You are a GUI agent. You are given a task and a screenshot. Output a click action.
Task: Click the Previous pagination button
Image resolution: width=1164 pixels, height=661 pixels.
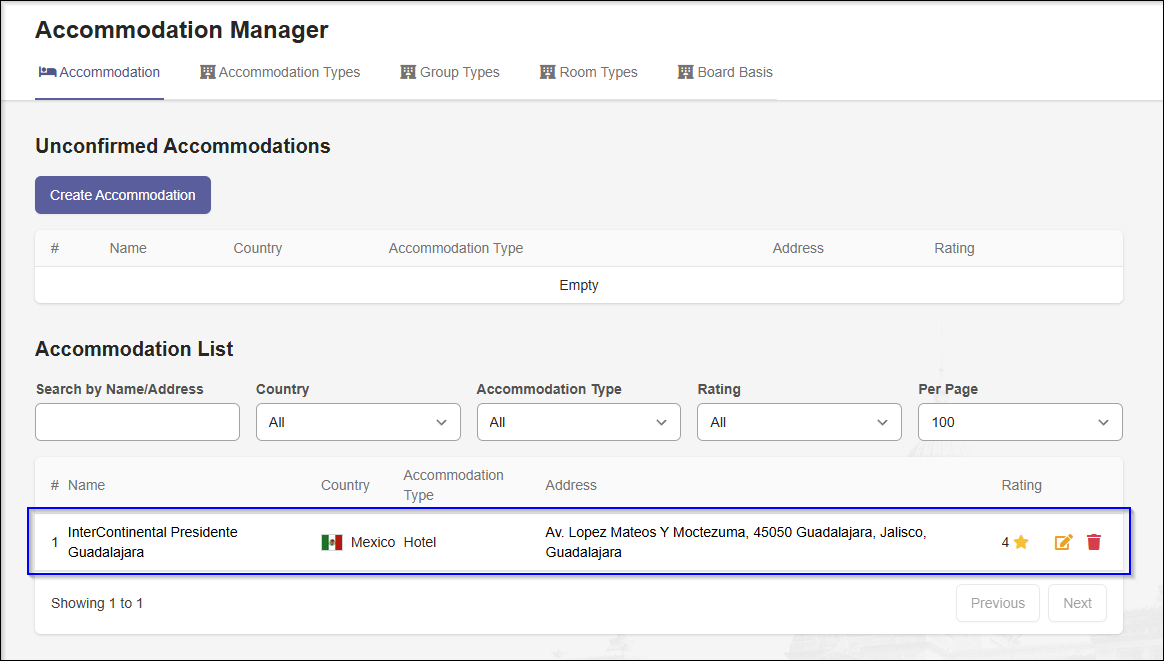[x=997, y=603]
